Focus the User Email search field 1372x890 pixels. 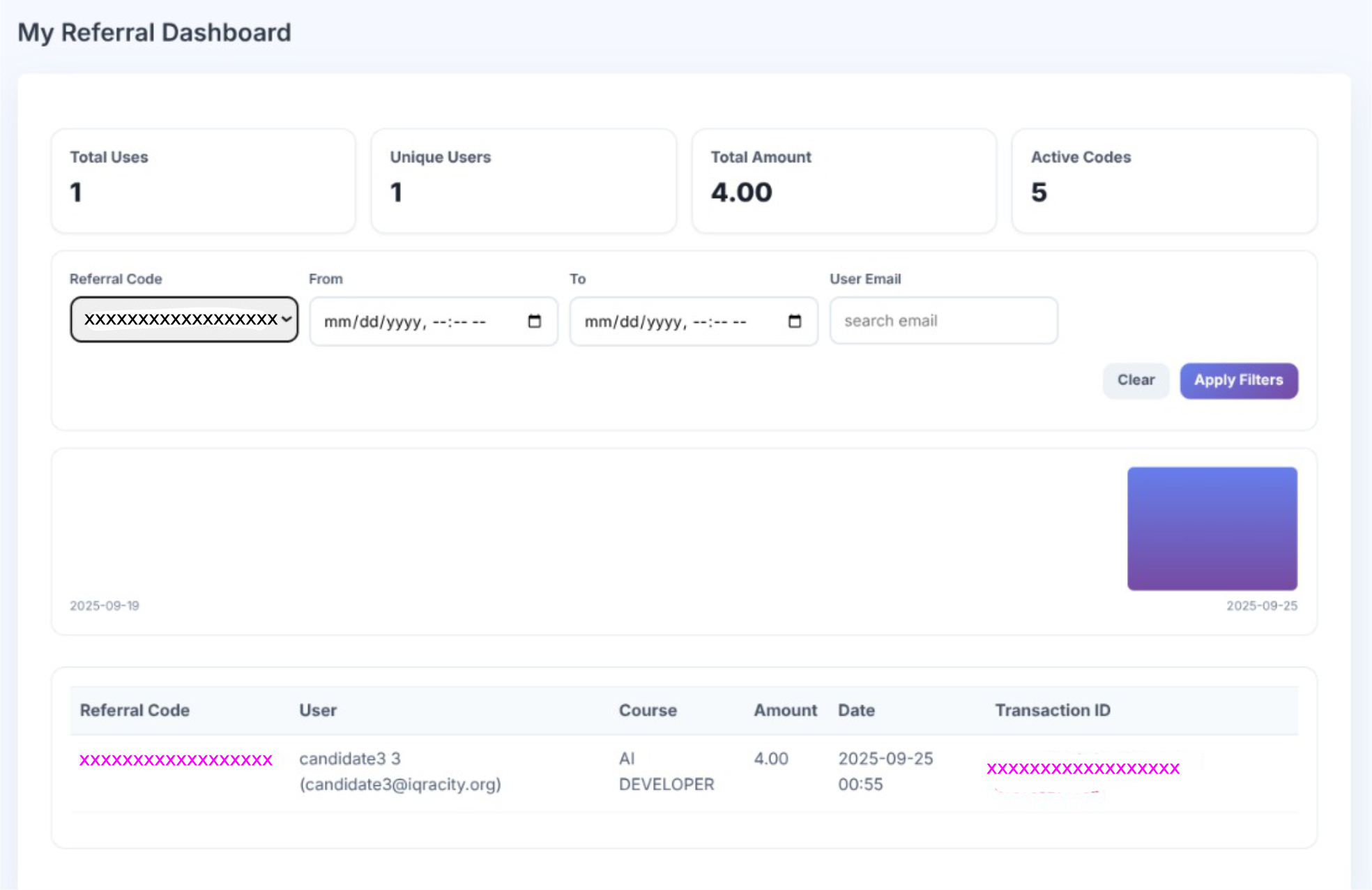[943, 321]
